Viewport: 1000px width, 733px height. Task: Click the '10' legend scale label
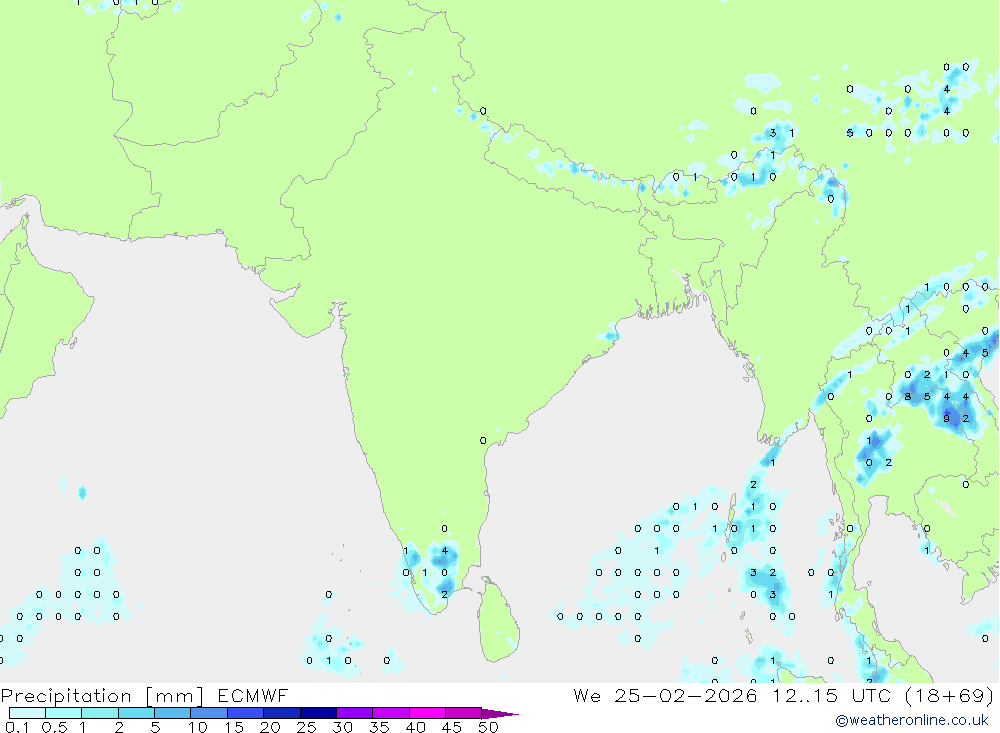pos(198,727)
